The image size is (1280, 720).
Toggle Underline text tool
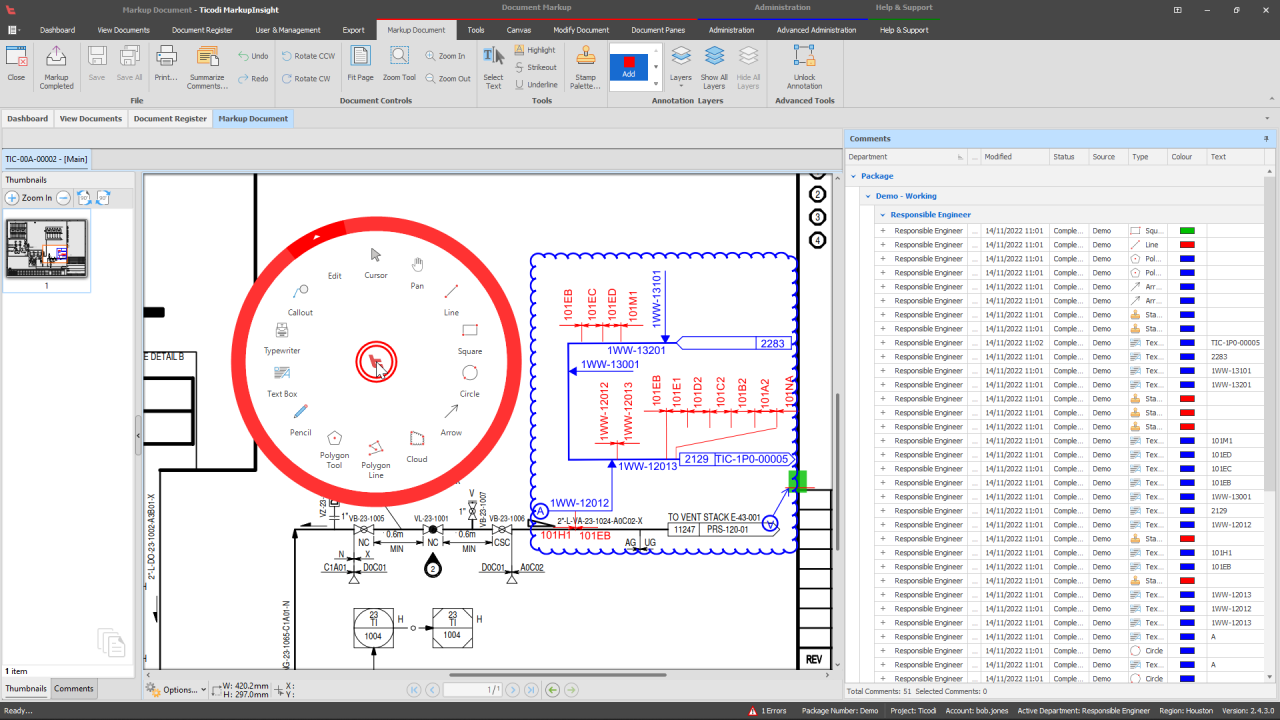[534, 85]
